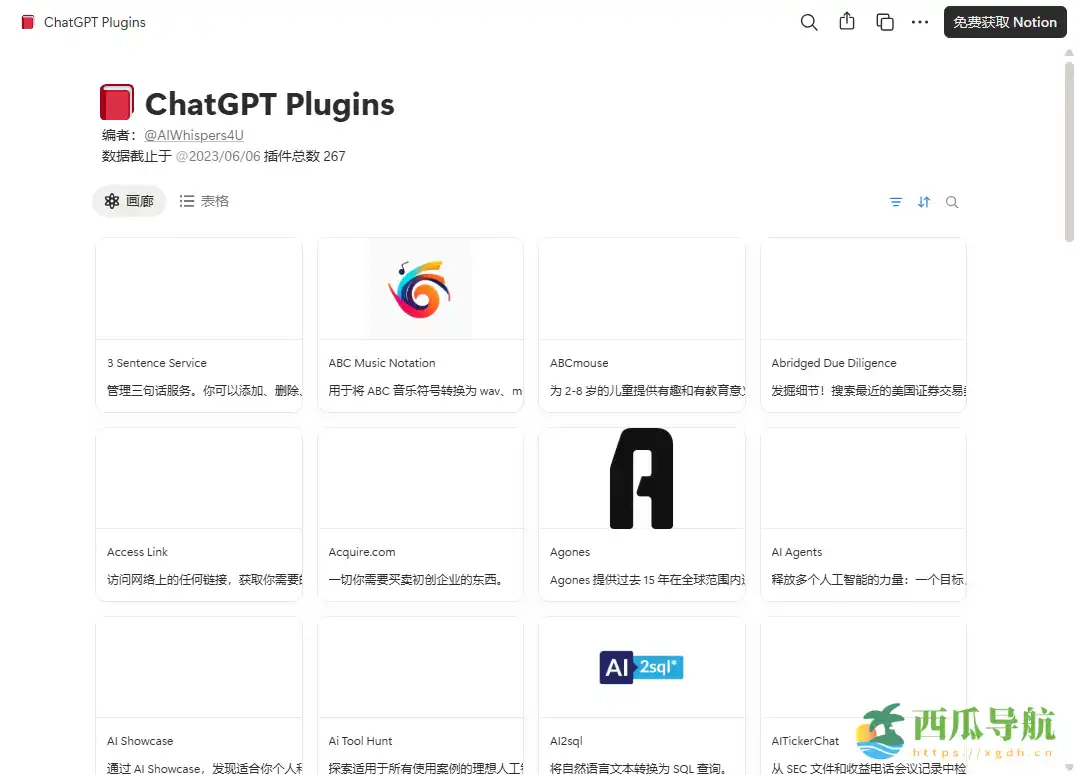Click the share icon at the top

[x=846, y=21]
